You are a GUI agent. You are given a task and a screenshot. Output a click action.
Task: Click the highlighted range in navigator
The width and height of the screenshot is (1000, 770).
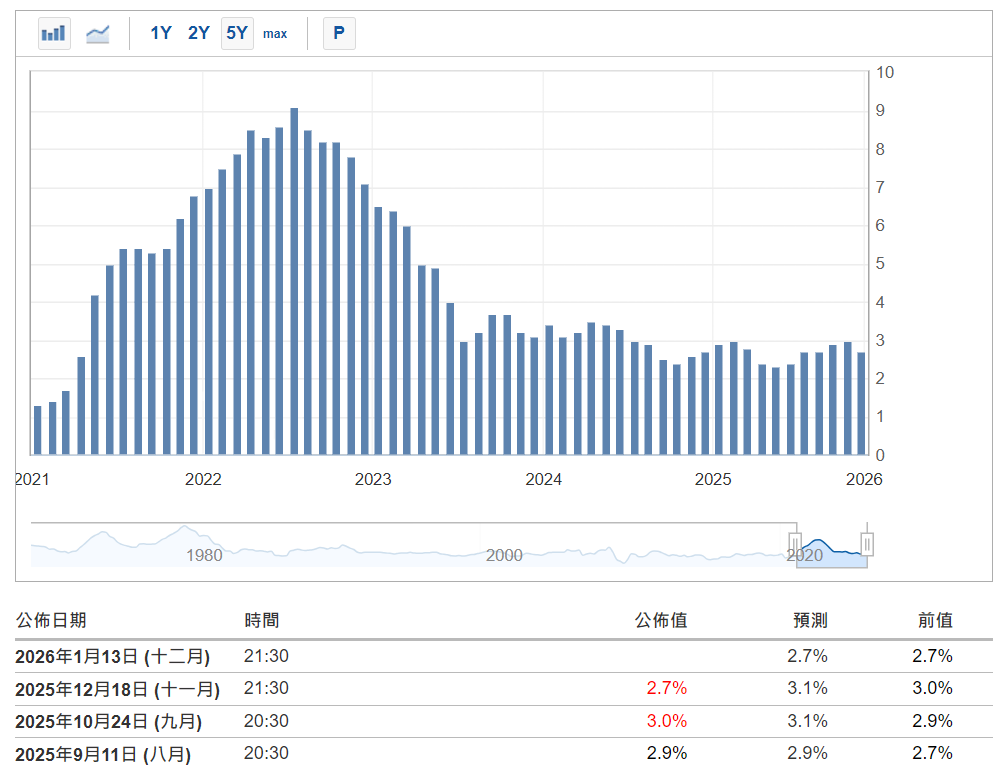click(832, 550)
